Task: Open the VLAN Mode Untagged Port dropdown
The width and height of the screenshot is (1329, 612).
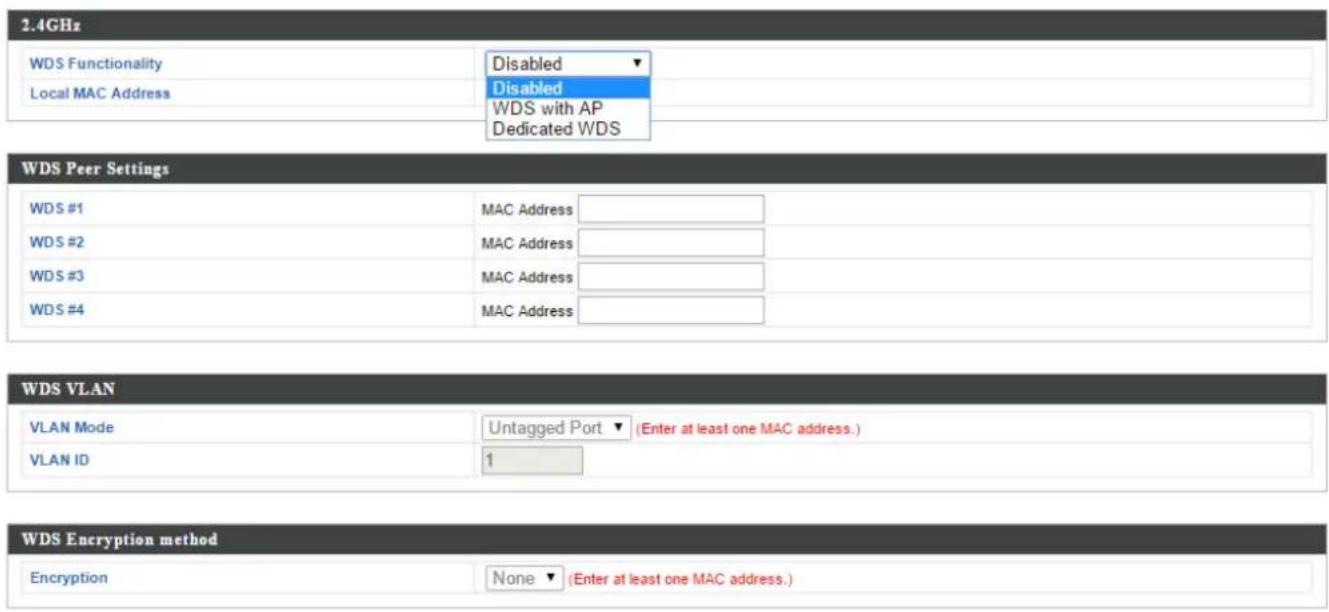Action: pos(557,429)
